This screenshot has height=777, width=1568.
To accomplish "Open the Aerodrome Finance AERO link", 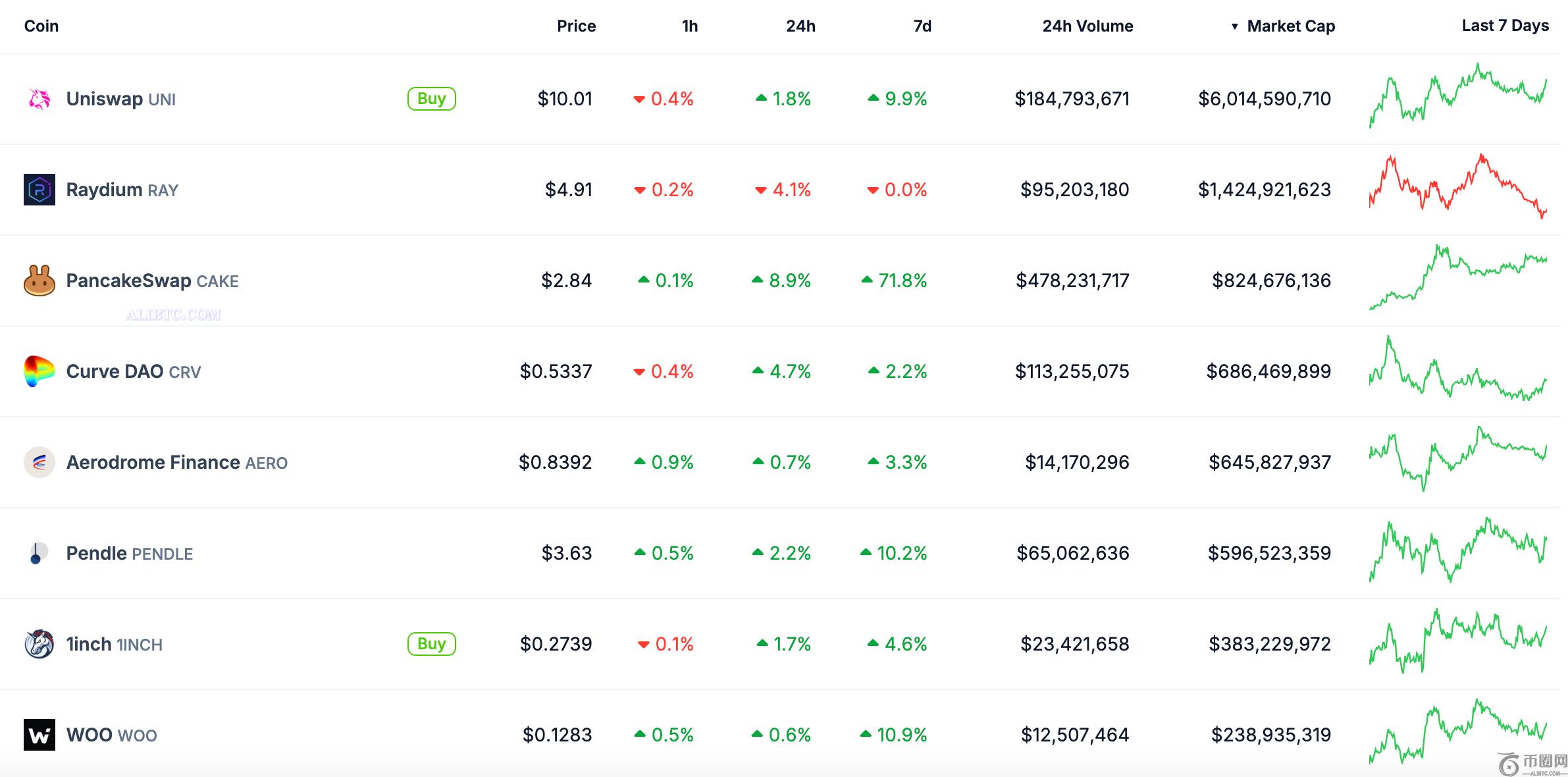I will [176, 462].
